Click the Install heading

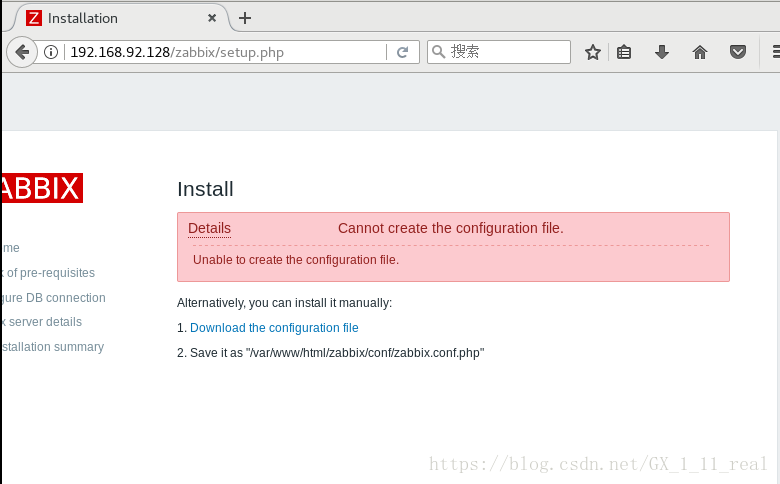(x=205, y=189)
